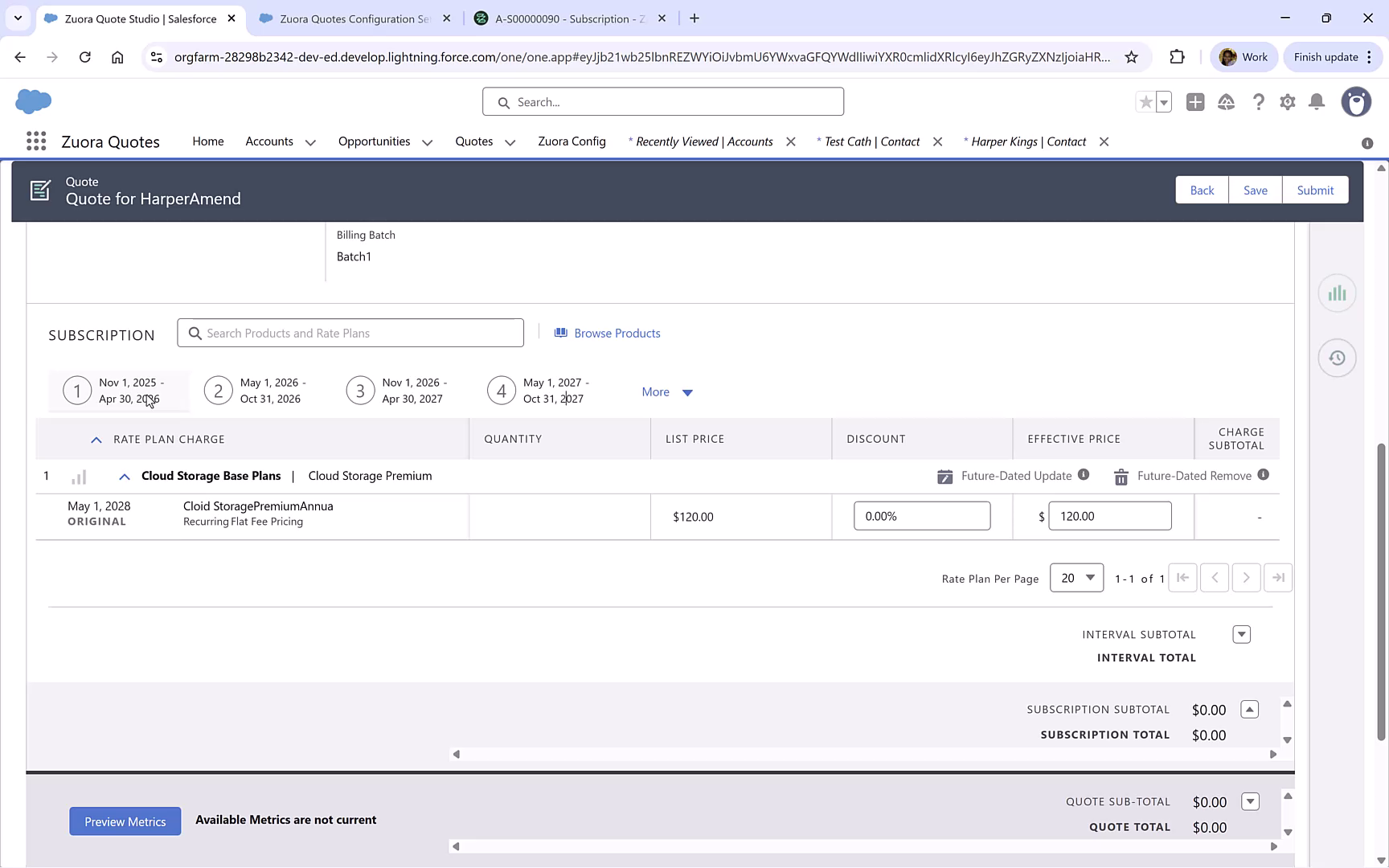Collapse the Rate Plan Charge column group
This screenshot has height=868, width=1389.
[96, 439]
